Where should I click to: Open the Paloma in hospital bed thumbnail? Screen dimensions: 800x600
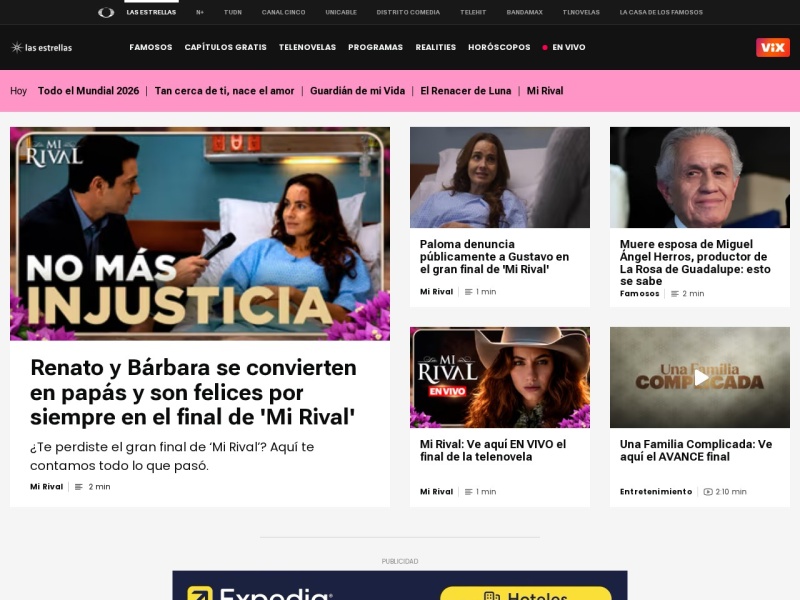pos(500,177)
